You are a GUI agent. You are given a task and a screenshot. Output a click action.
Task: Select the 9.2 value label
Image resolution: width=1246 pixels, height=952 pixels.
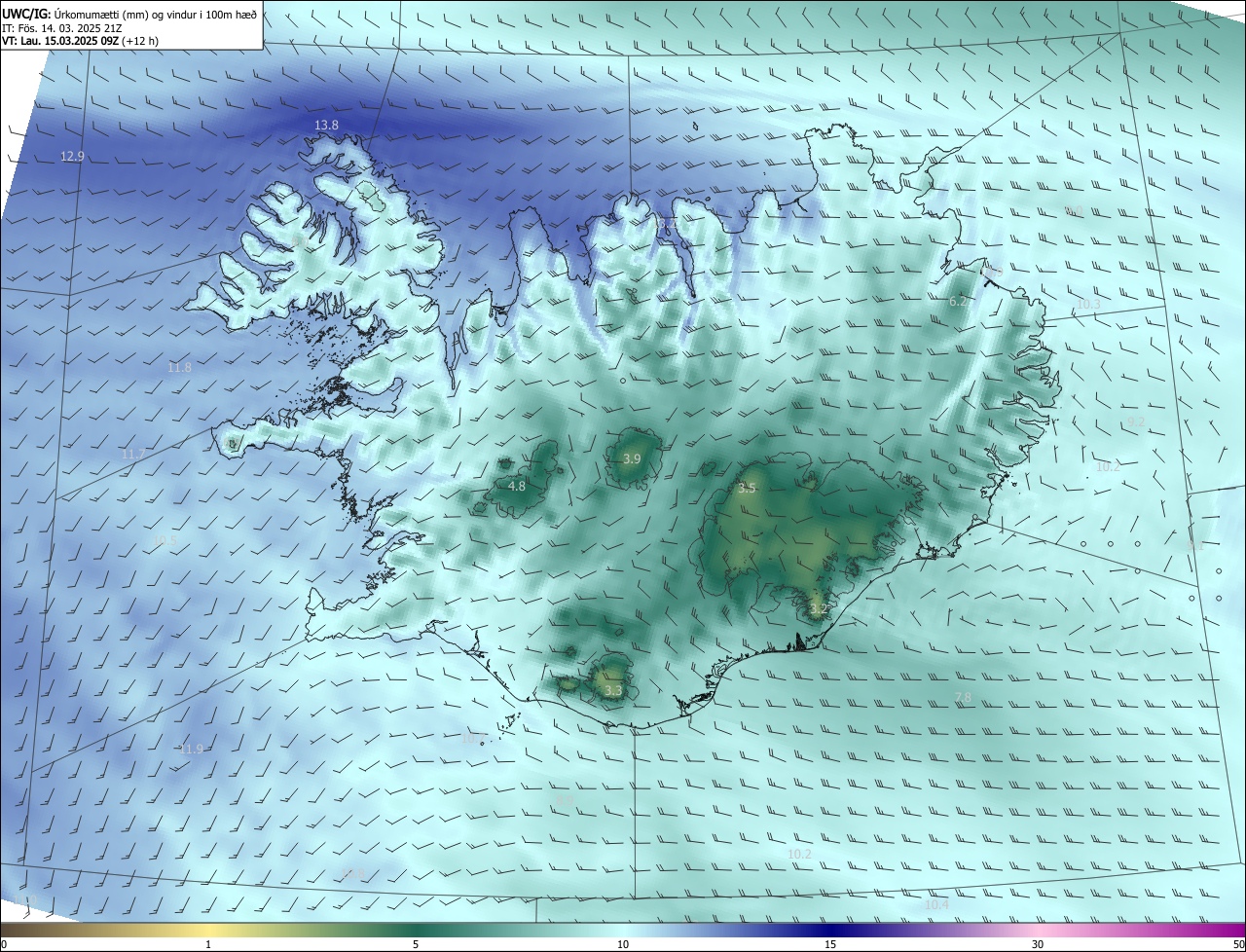pos(1136,421)
